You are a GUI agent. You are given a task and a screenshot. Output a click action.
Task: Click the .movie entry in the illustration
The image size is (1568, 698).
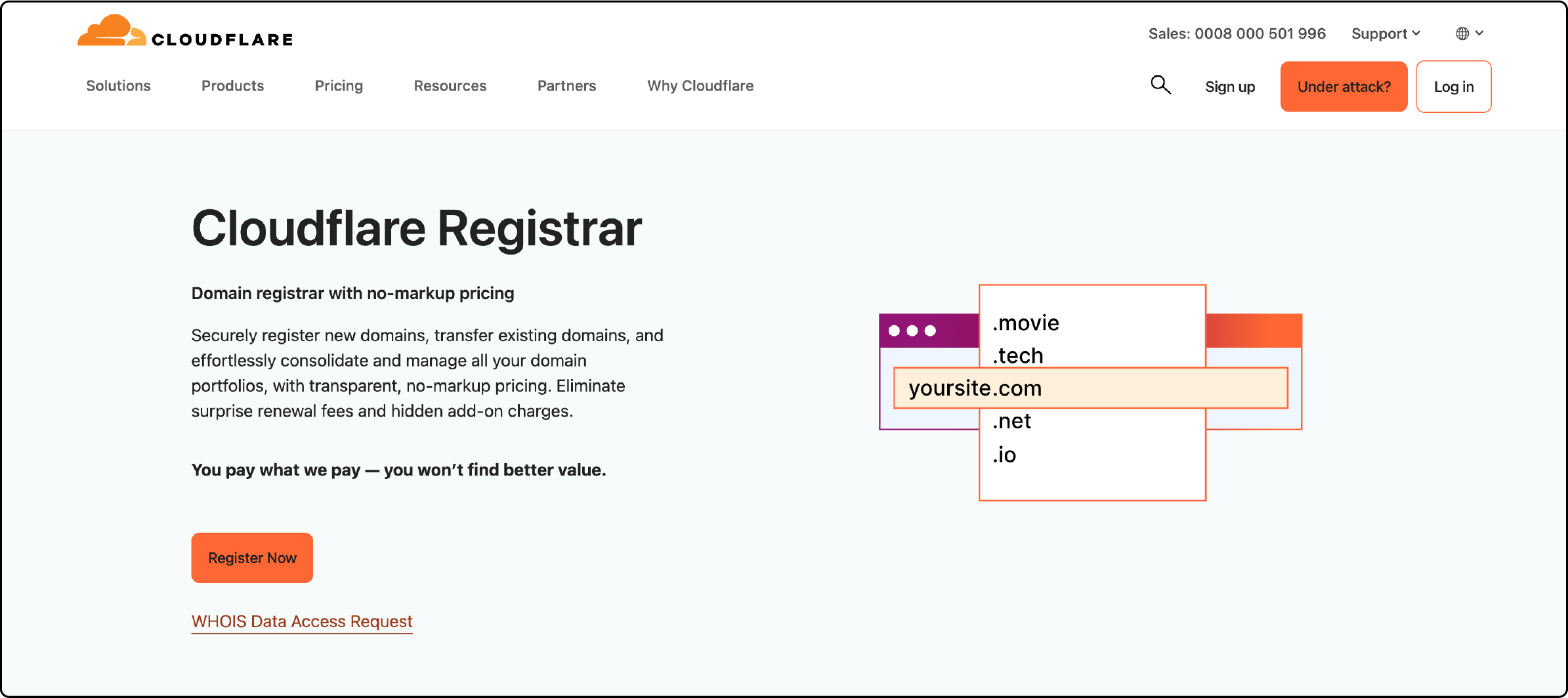(1026, 323)
